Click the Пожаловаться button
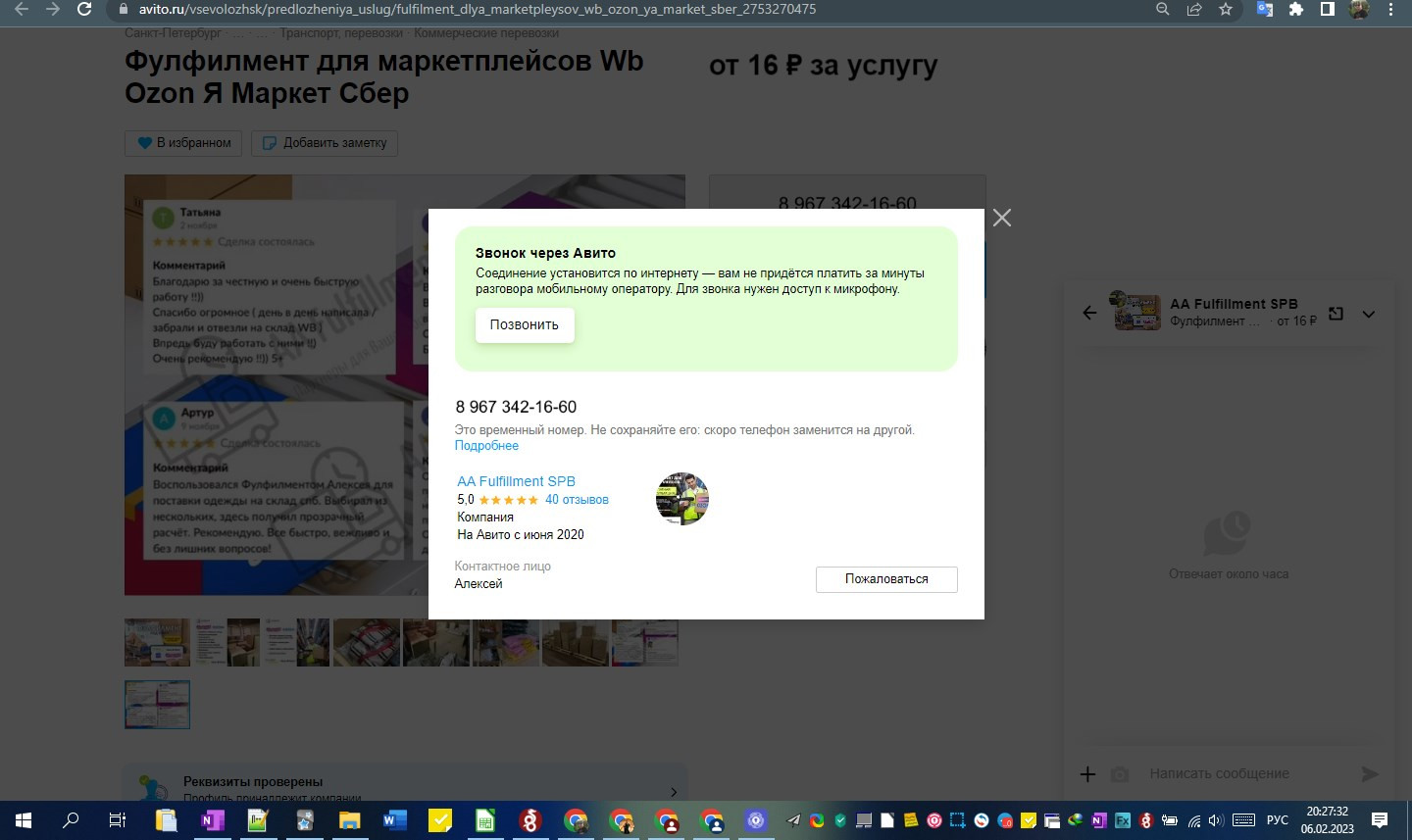 point(886,579)
